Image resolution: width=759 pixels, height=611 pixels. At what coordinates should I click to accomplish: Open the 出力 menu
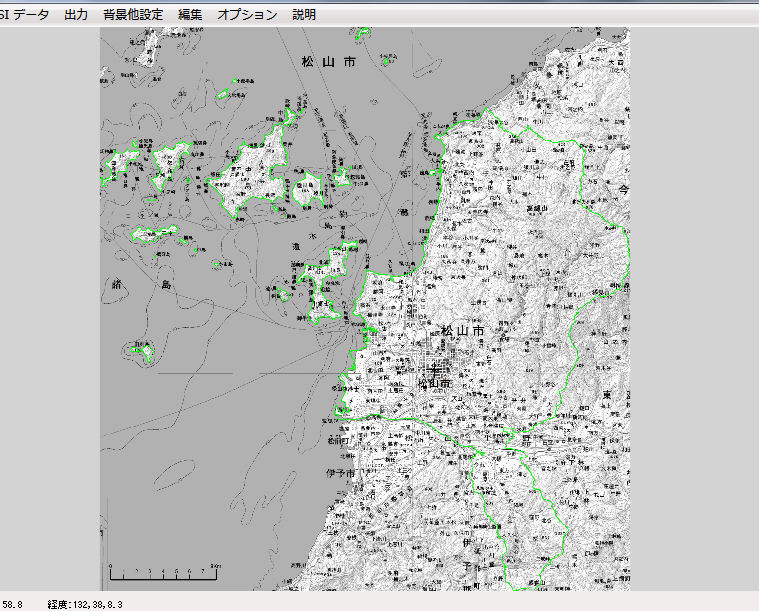pos(75,15)
